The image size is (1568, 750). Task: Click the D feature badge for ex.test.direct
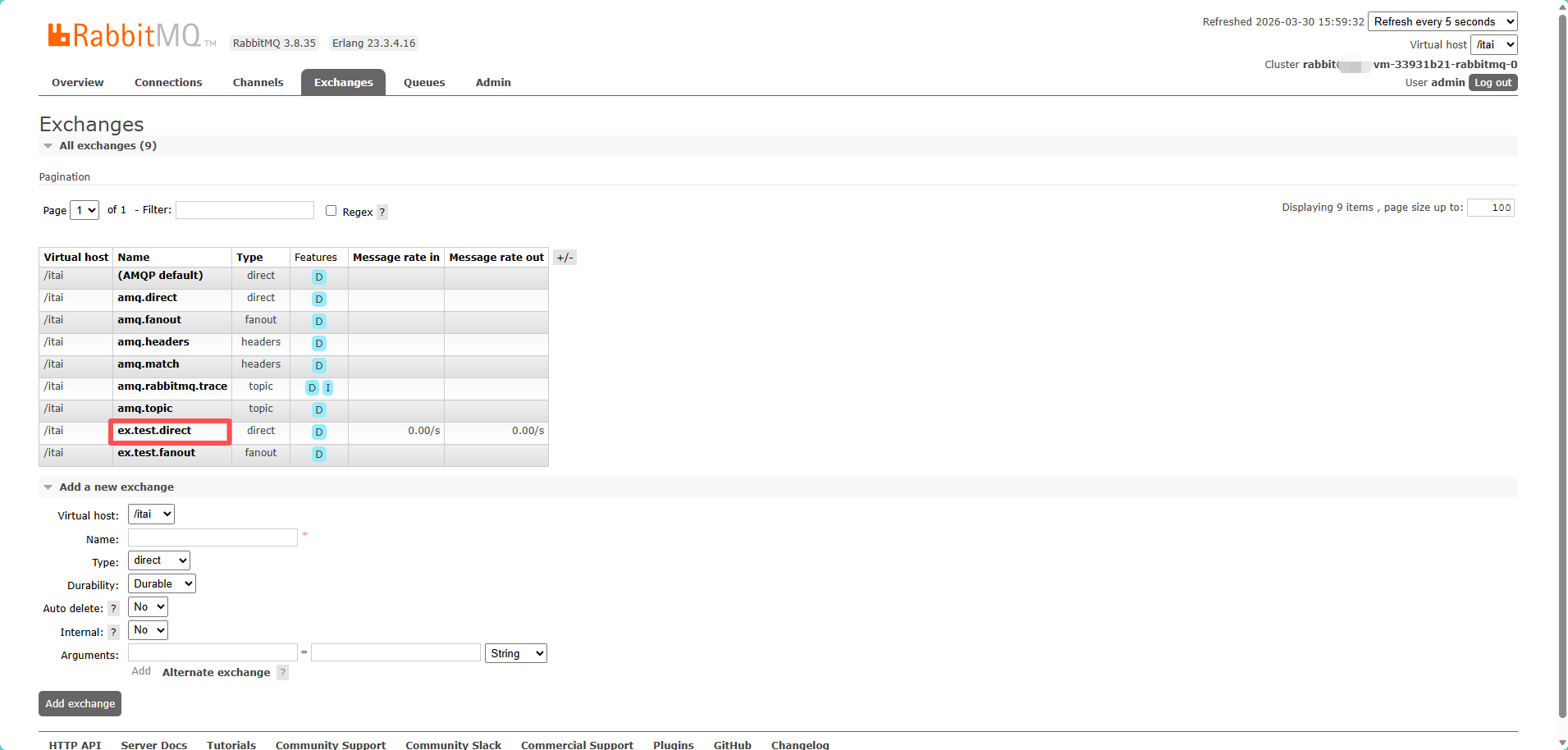(x=319, y=432)
